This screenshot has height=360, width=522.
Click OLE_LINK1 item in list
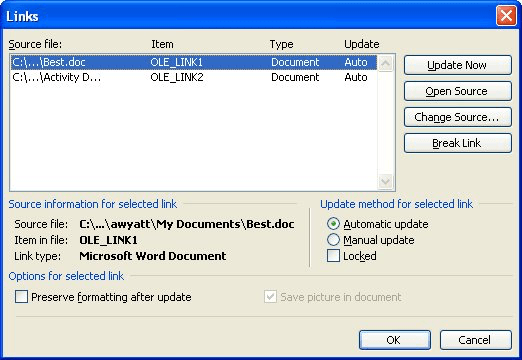pyautogui.click(x=176, y=62)
